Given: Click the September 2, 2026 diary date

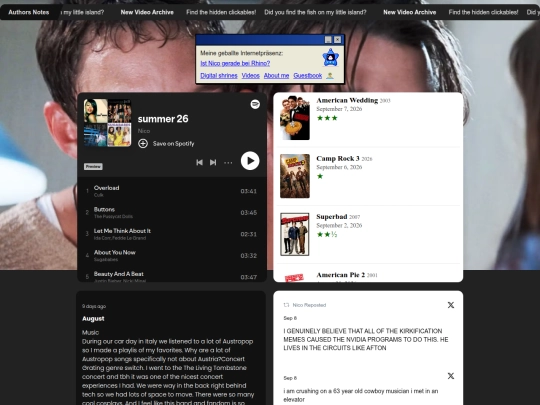Looking at the screenshot, I should [339, 225].
